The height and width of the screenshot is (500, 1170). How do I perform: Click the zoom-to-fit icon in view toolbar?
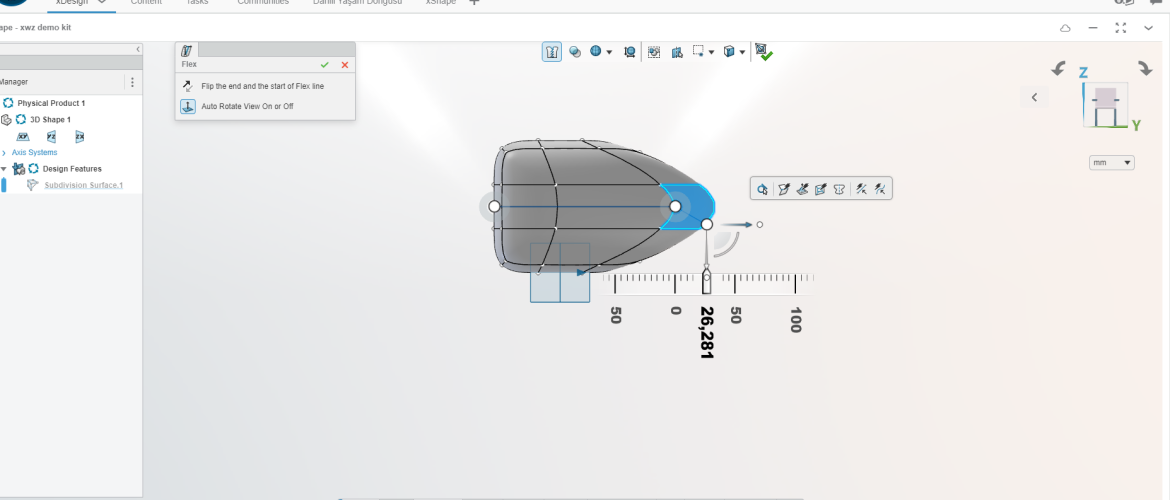coord(630,52)
